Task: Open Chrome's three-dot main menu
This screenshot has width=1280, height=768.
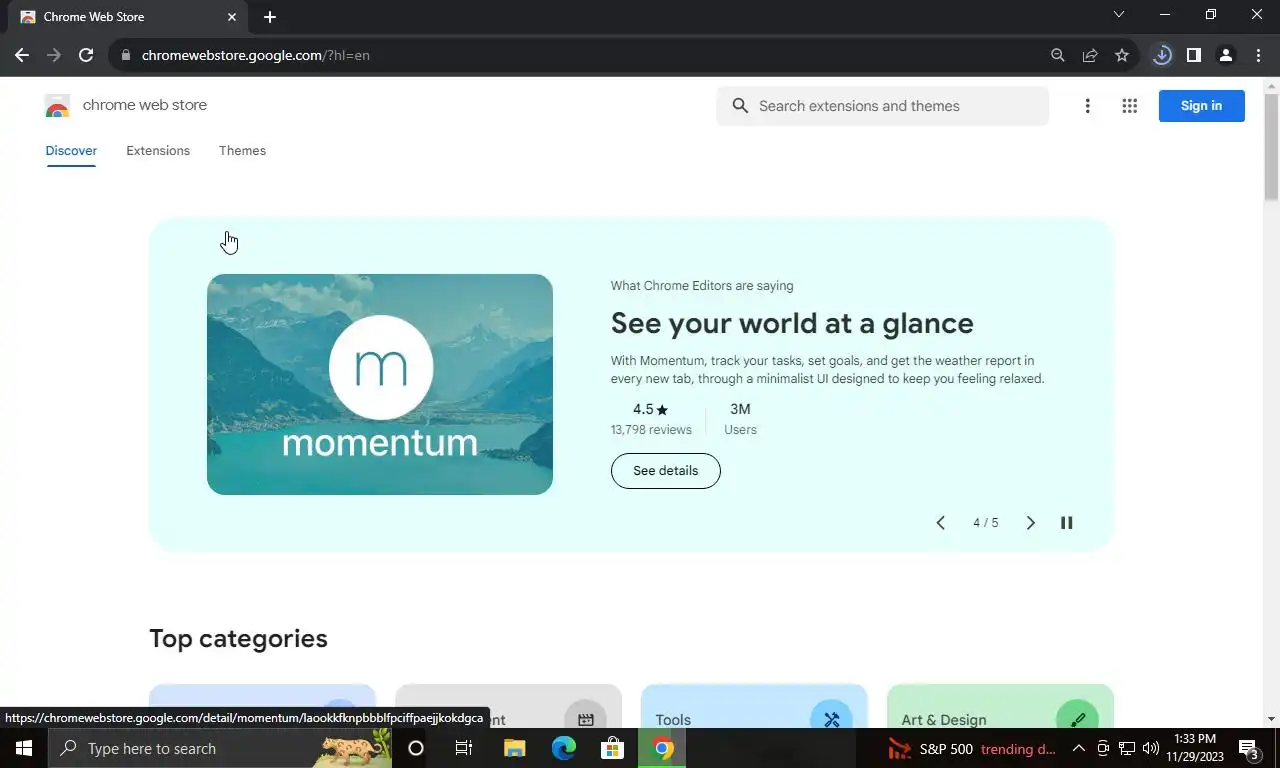Action: tap(1258, 55)
